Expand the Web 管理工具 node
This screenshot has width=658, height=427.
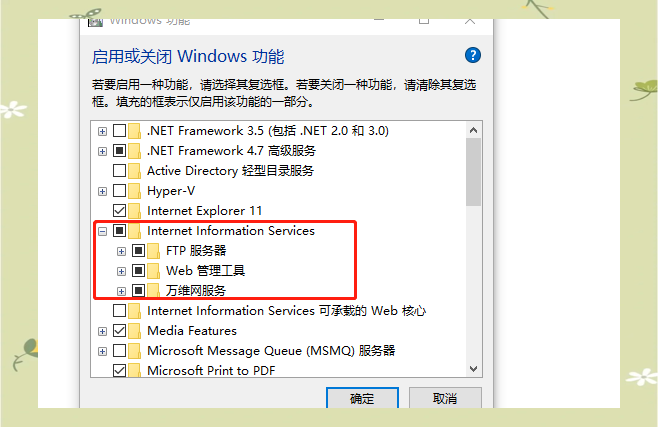(x=121, y=271)
